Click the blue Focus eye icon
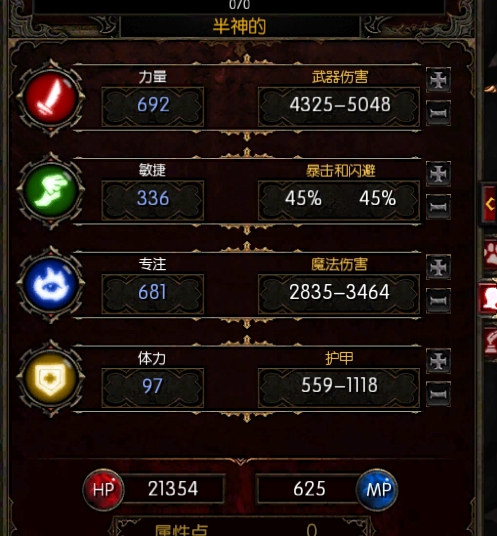 (51, 284)
